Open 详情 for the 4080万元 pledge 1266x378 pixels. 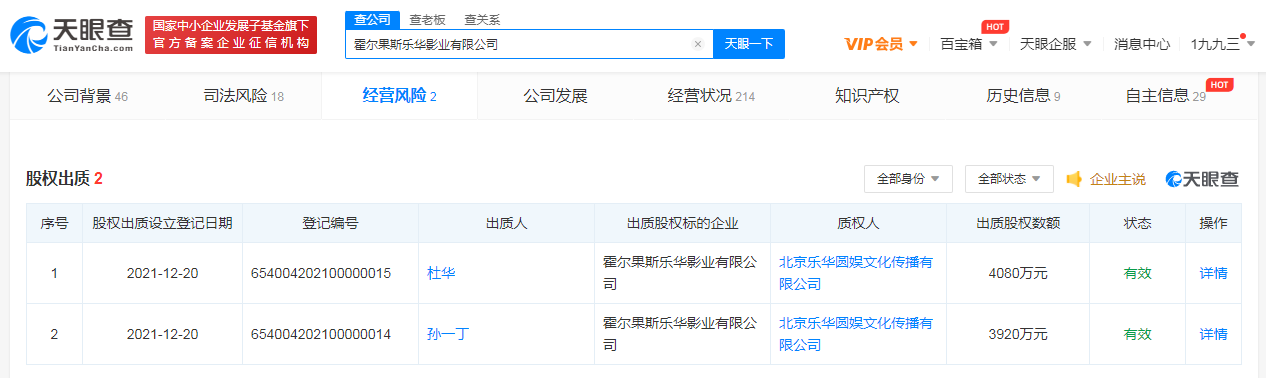[x=1213, y=273]
